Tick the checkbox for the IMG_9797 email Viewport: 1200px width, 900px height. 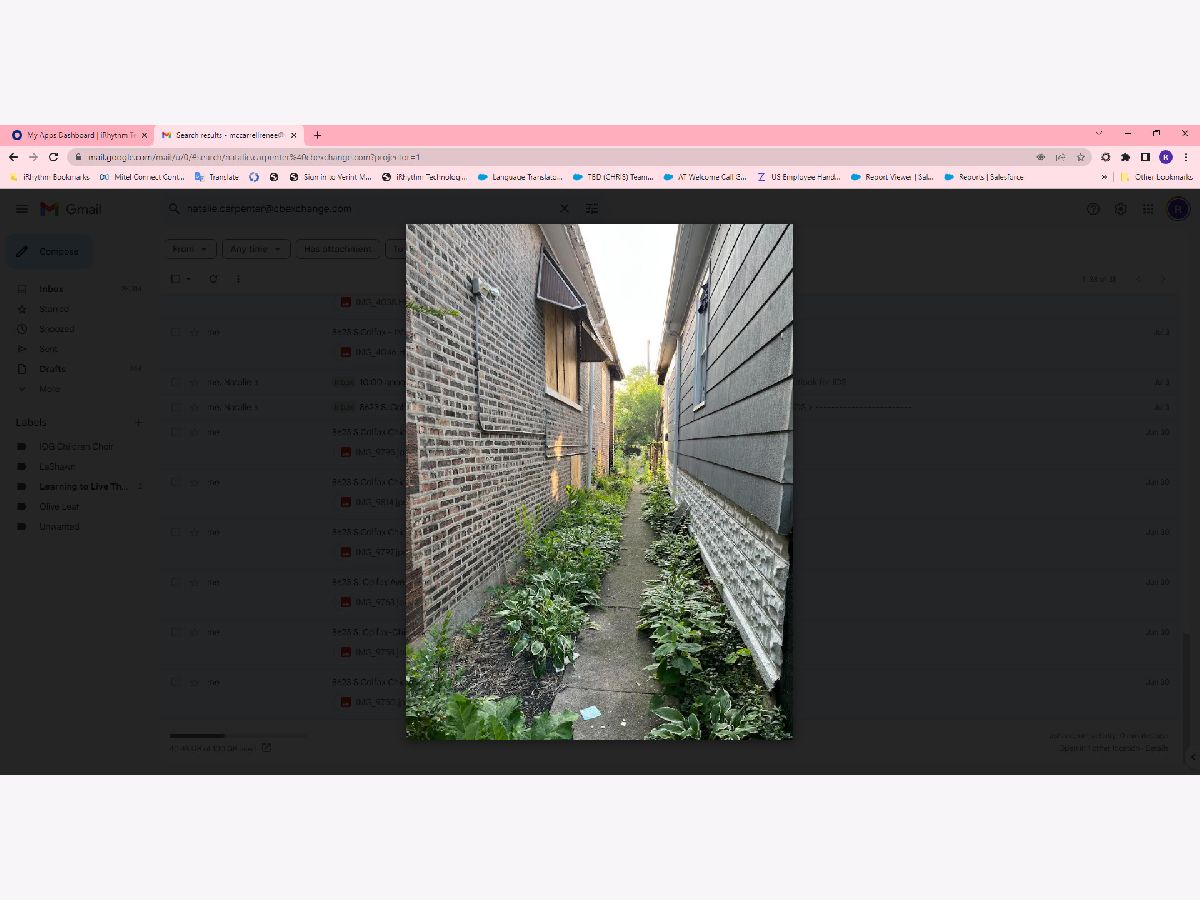tap(175, 532)
